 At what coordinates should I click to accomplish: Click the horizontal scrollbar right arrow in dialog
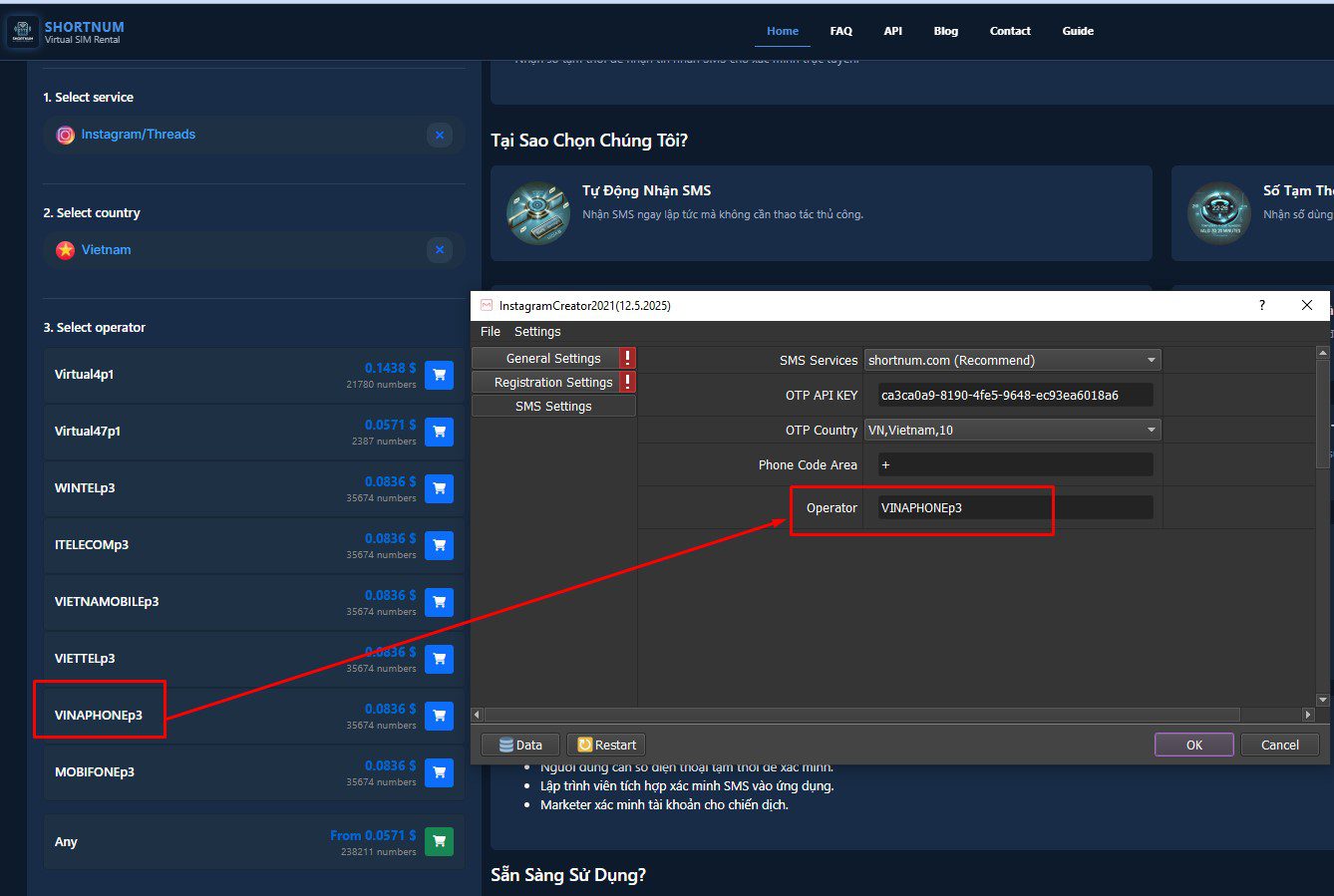tap(1308, 715)
